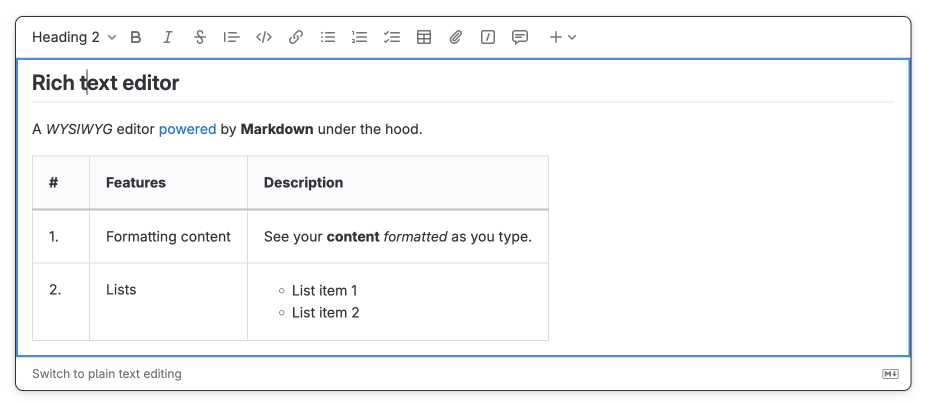Insert a comment template
Image resolution: width=927 pixels, height=404 pixels.
click(x=520, y=38)
